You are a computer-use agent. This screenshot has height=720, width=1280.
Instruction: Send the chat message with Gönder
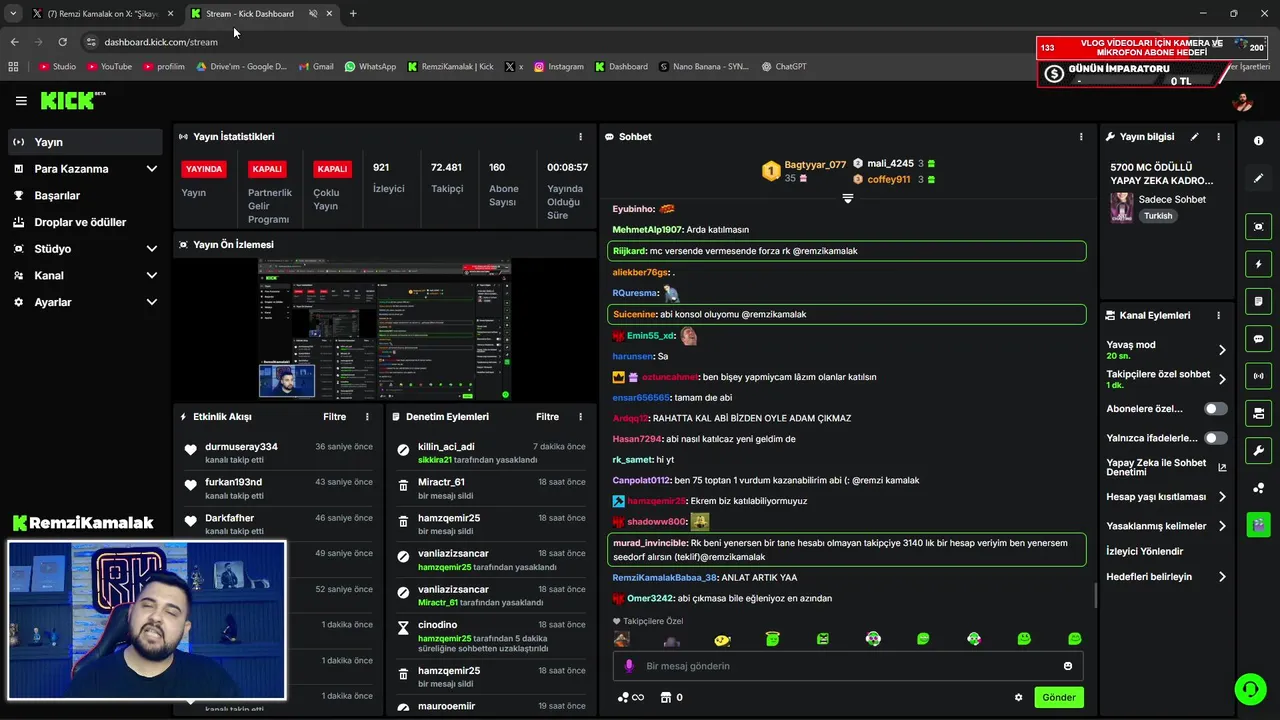pos(1059,698)
